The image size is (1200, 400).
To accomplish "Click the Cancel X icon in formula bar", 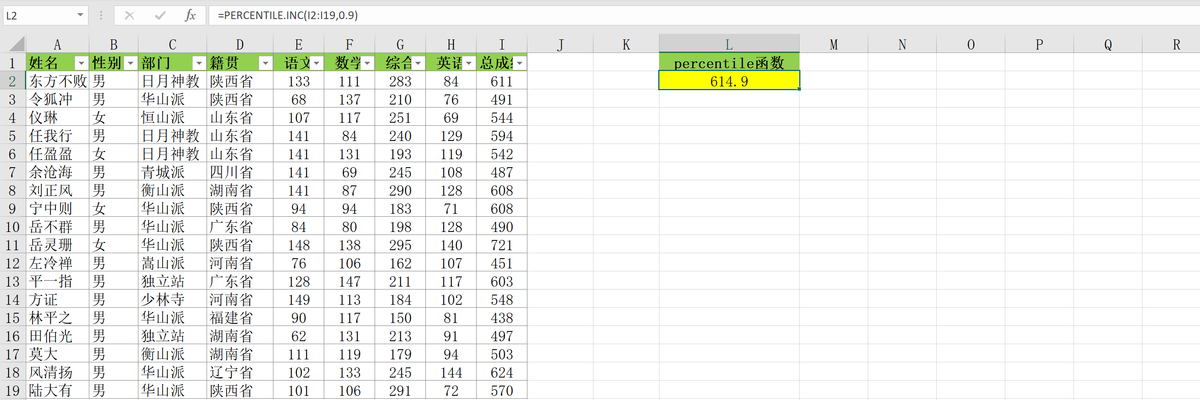I will (130, 16).
